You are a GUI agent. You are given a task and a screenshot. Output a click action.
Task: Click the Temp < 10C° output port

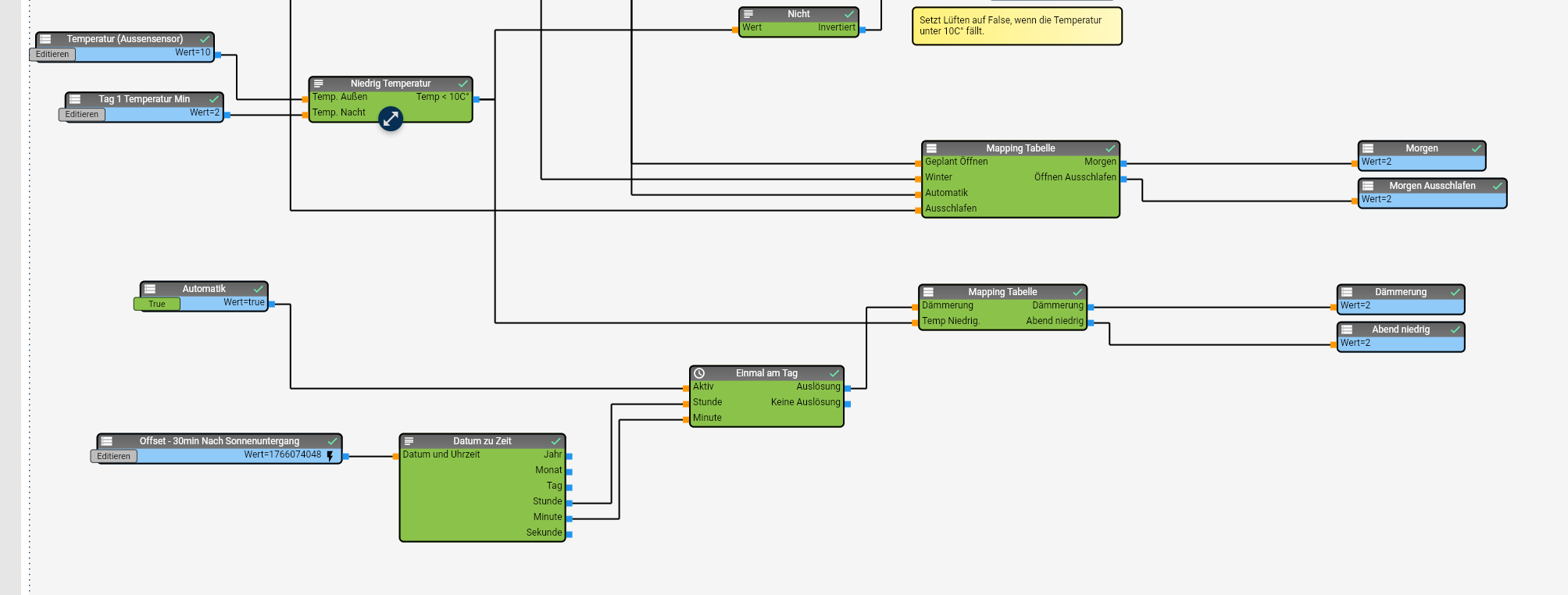(x=477, y=99)
